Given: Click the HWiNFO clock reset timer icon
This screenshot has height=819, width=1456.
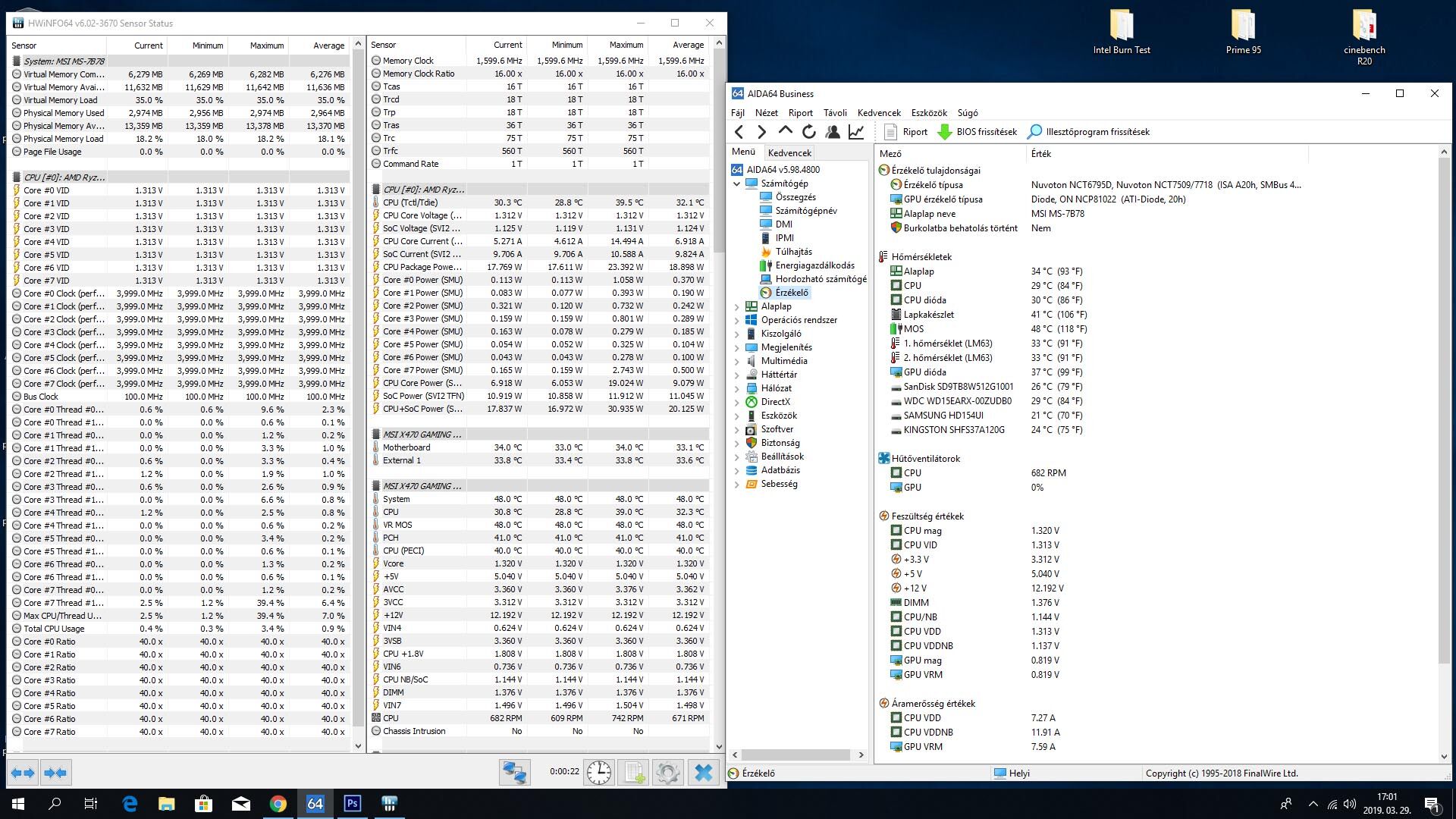Looking at the screenshot, I should coord(599,773).
